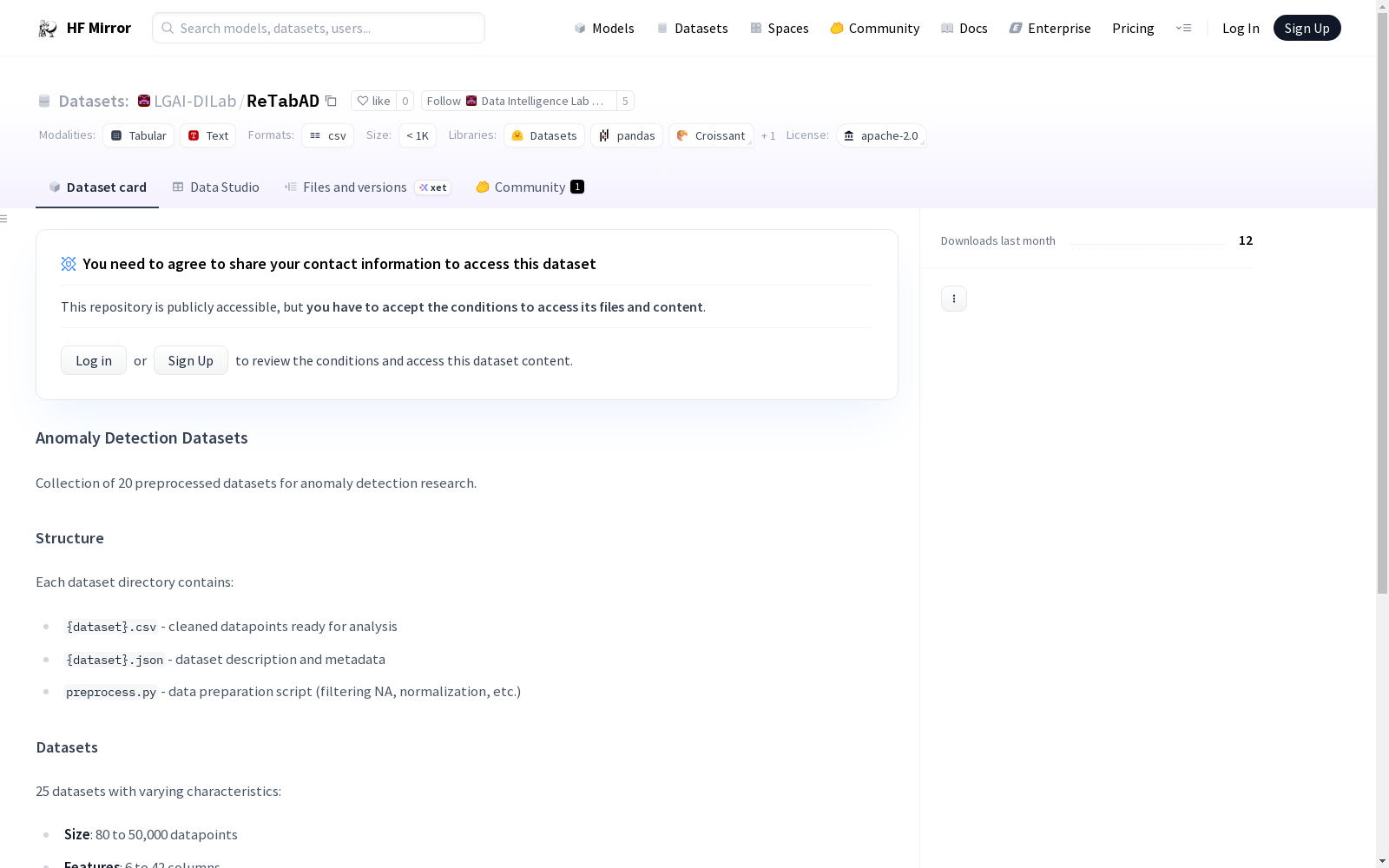Click the heart like button
The width and height of the screenshot is (1389, 868).
coord(373,101)
